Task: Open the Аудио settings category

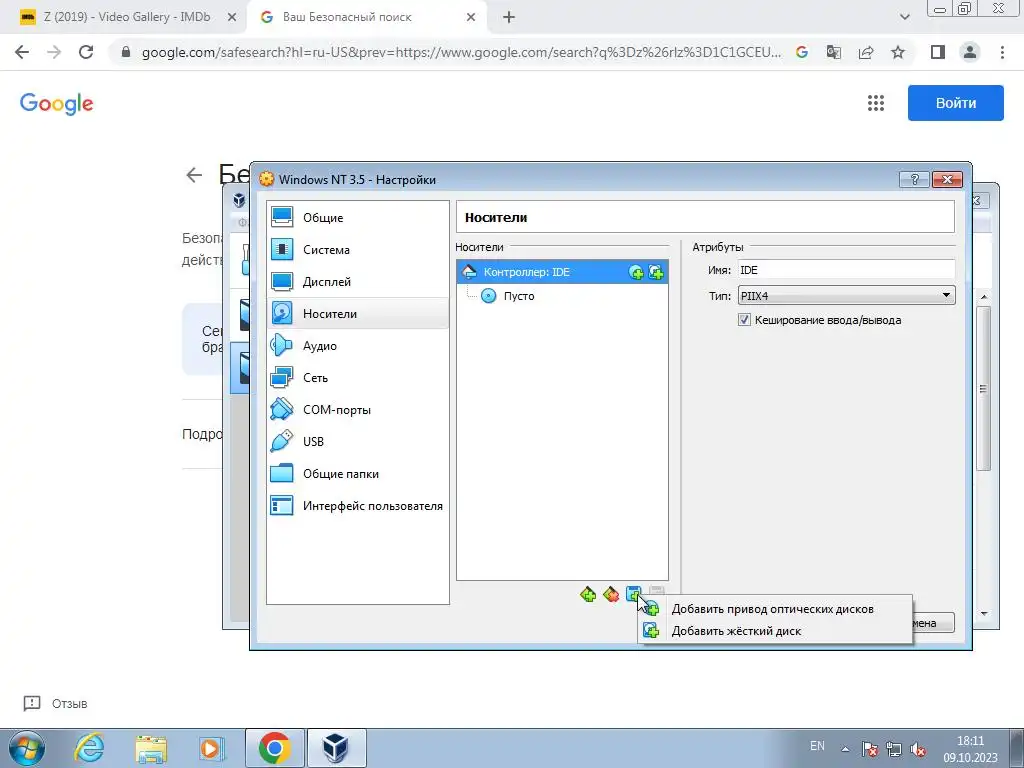Action: tap(358, 345)
